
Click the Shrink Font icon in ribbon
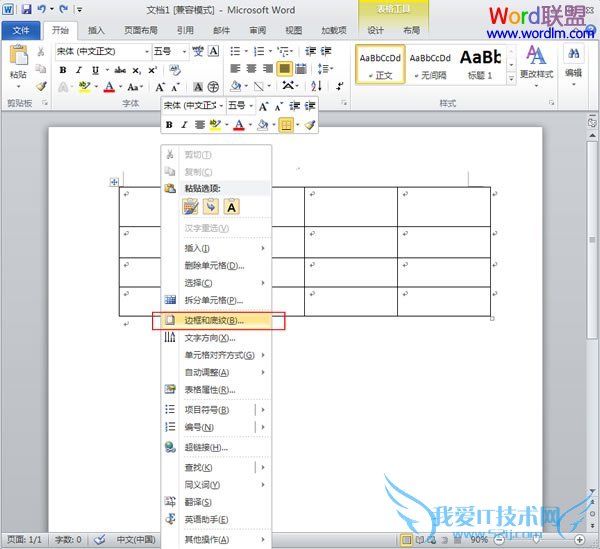(x=175, y=88)
